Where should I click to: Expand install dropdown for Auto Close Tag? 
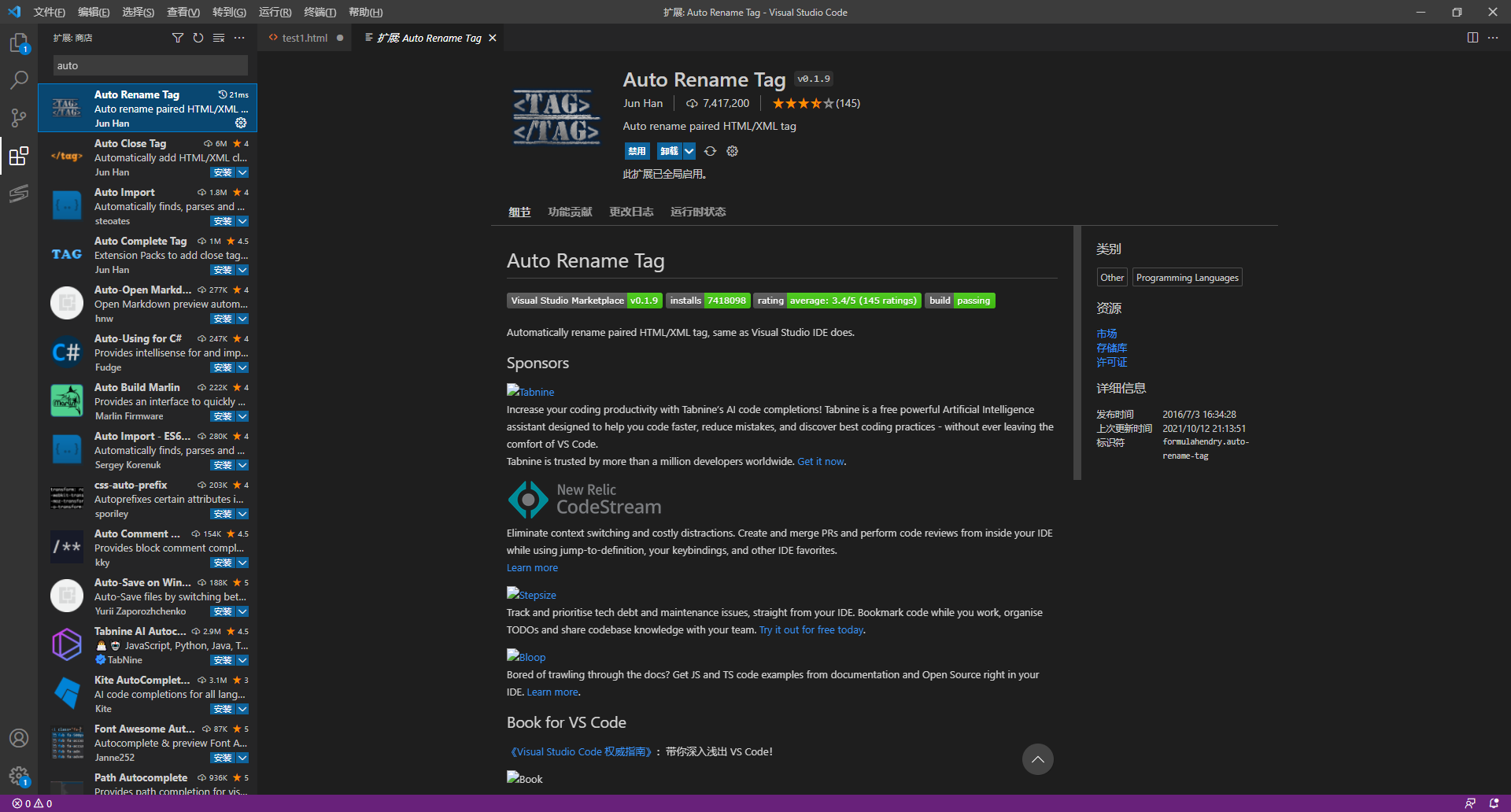(242, 172)
